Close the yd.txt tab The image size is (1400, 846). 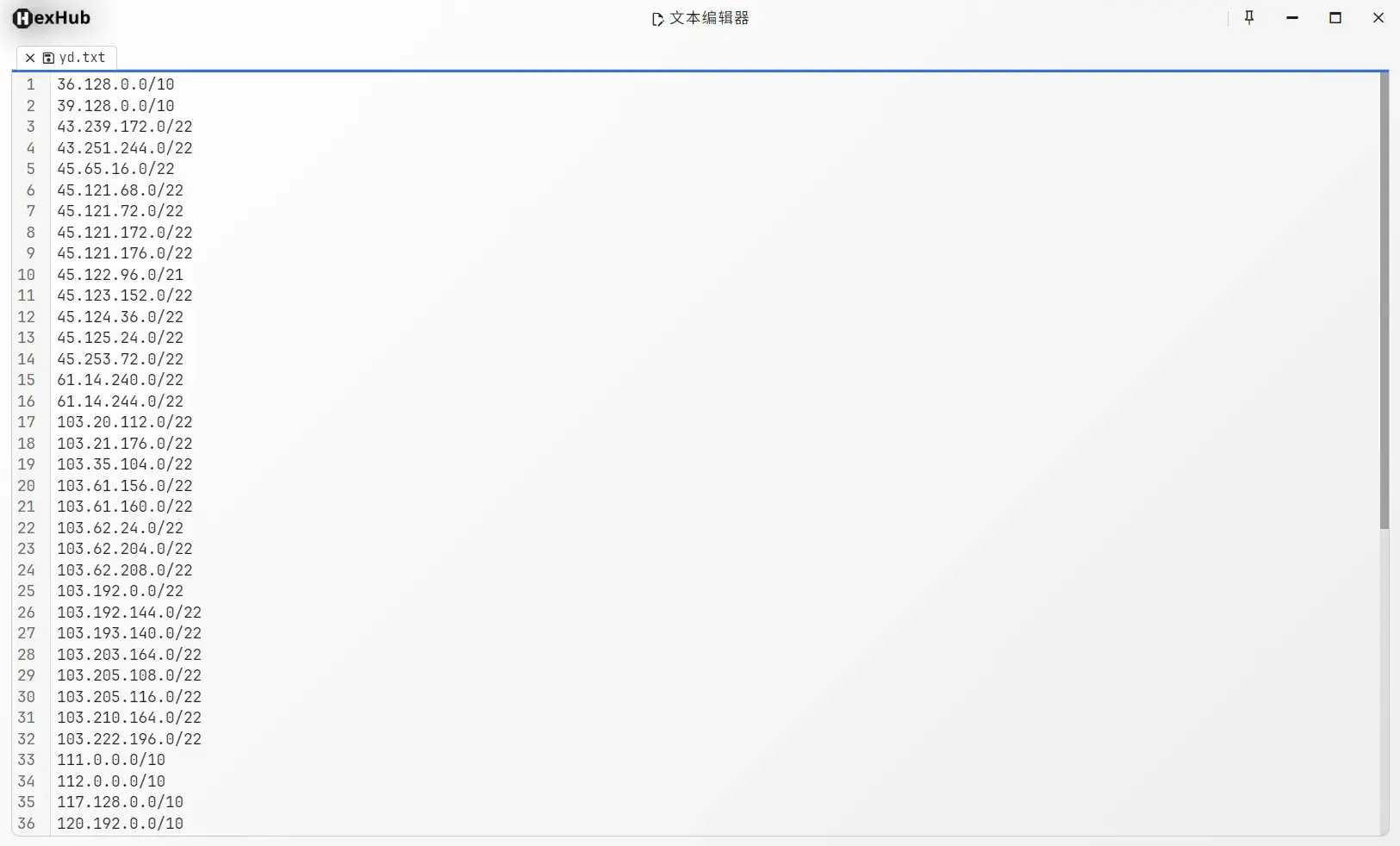tap(30, 58)
